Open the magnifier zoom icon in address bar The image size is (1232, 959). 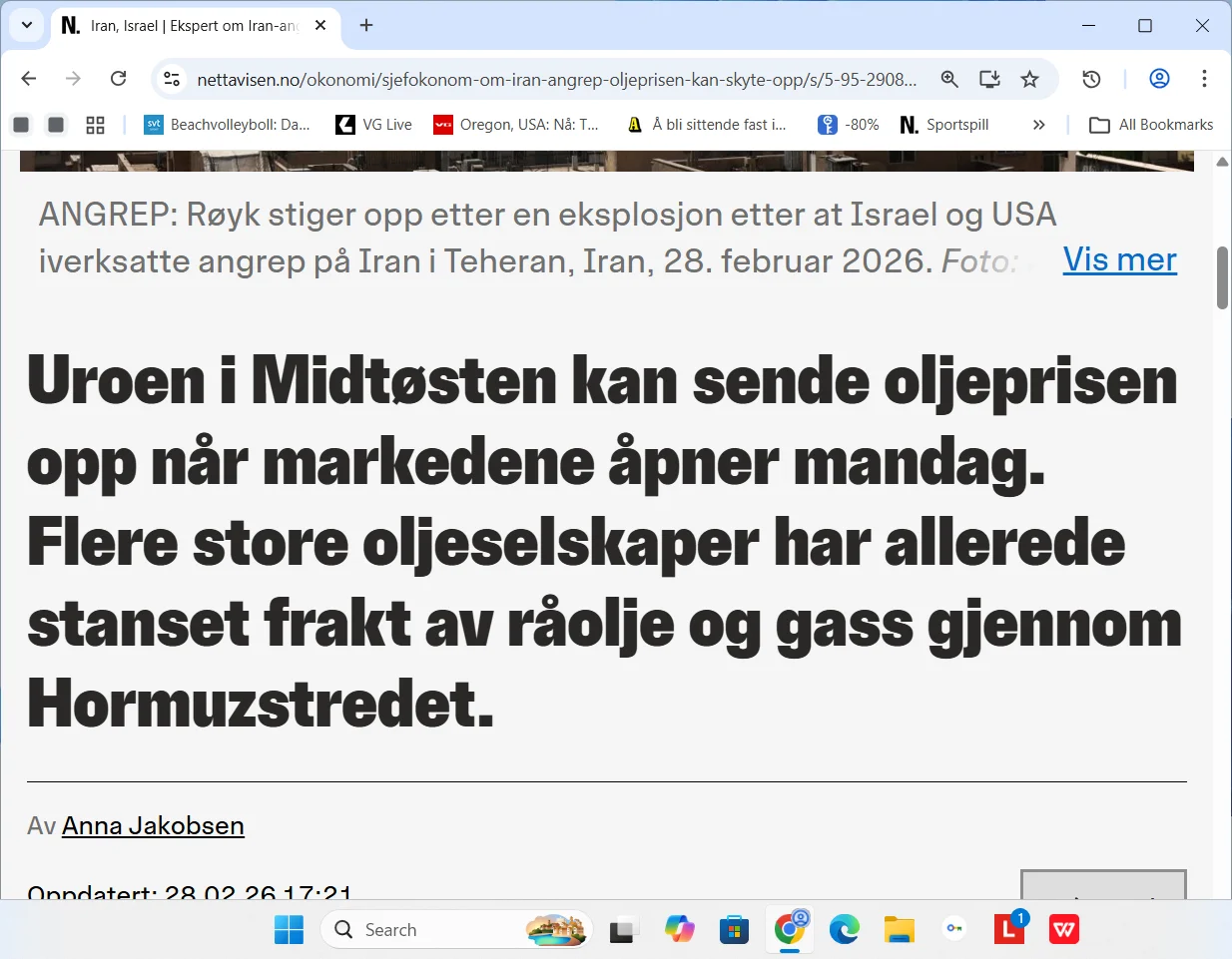[x=949, y=78]
